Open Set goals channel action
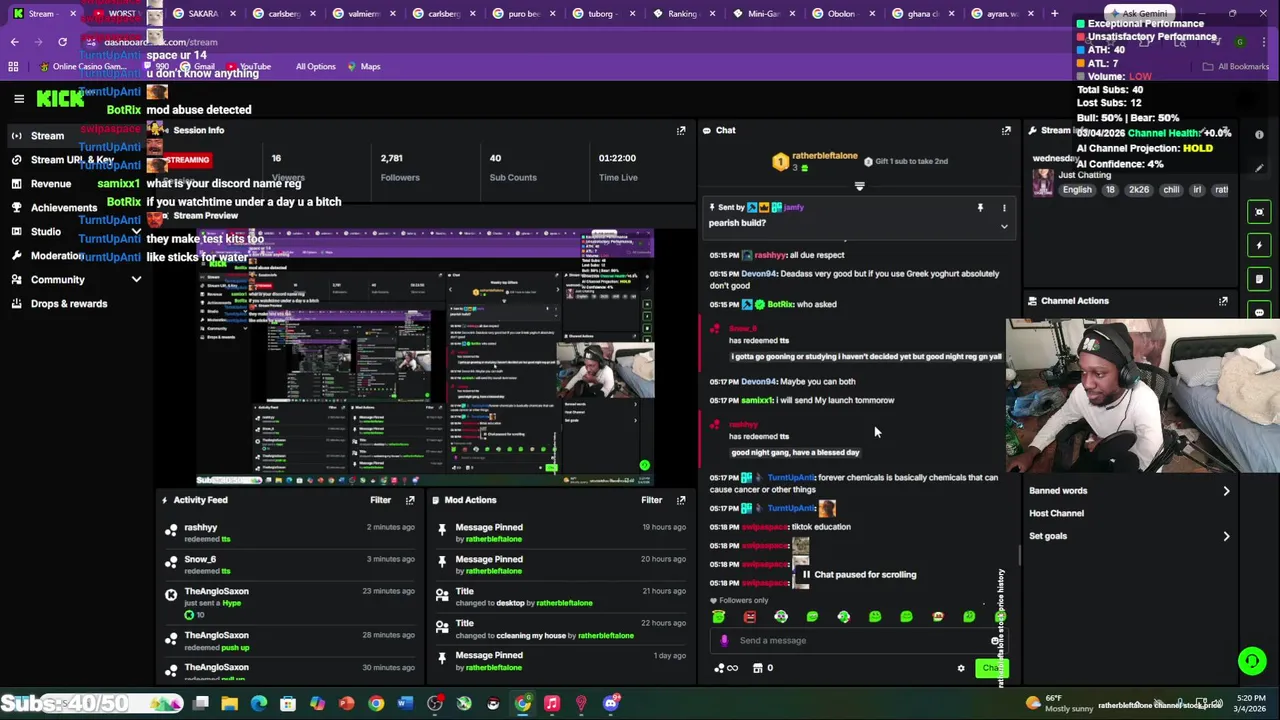The width and height of the screenshot is (1280, 720). 1129,536
